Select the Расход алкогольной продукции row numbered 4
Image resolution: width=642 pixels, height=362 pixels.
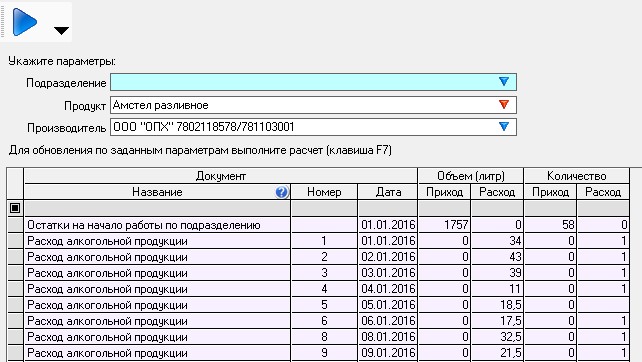click(x=319, y=289)
